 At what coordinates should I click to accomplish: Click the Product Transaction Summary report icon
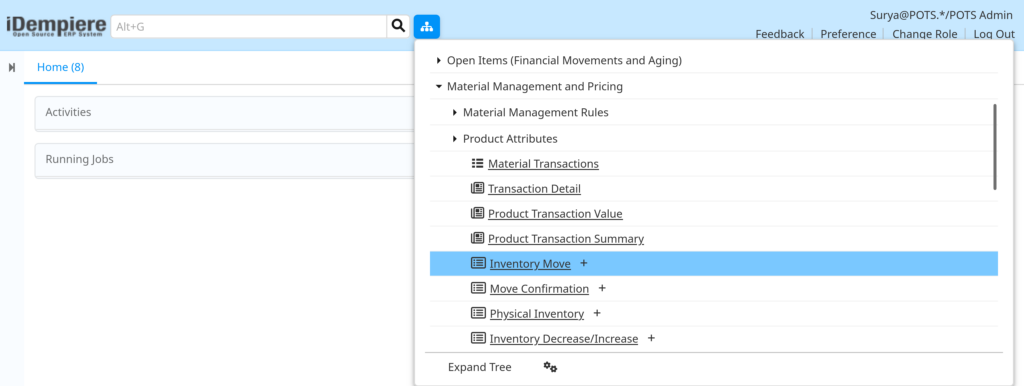pos(477,238)
